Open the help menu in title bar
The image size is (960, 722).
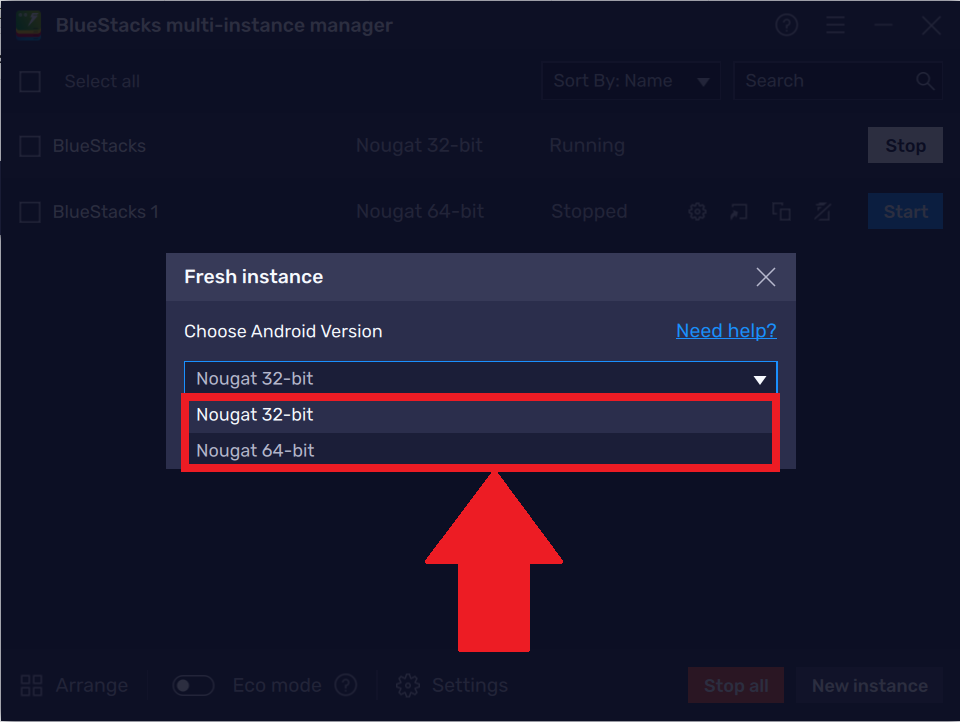(786, 25)
